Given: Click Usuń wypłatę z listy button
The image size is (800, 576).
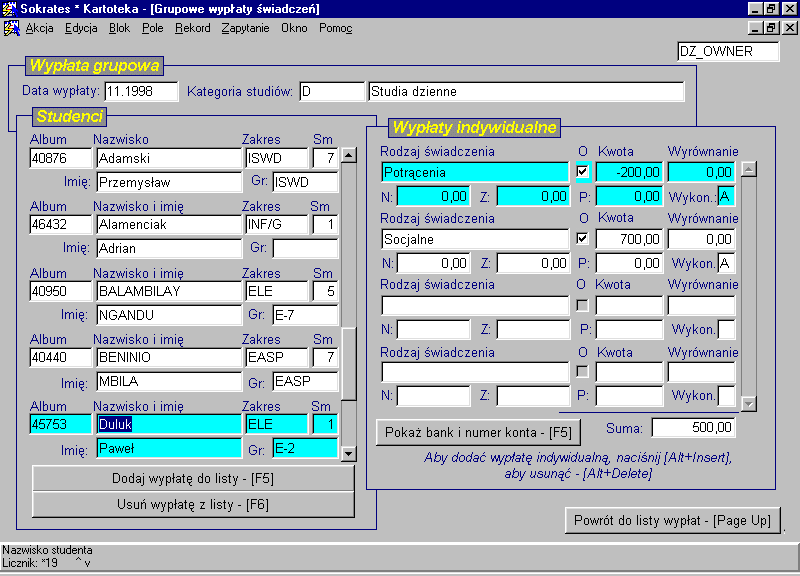Looking at the screenshot, I should (x=193, y=505).
